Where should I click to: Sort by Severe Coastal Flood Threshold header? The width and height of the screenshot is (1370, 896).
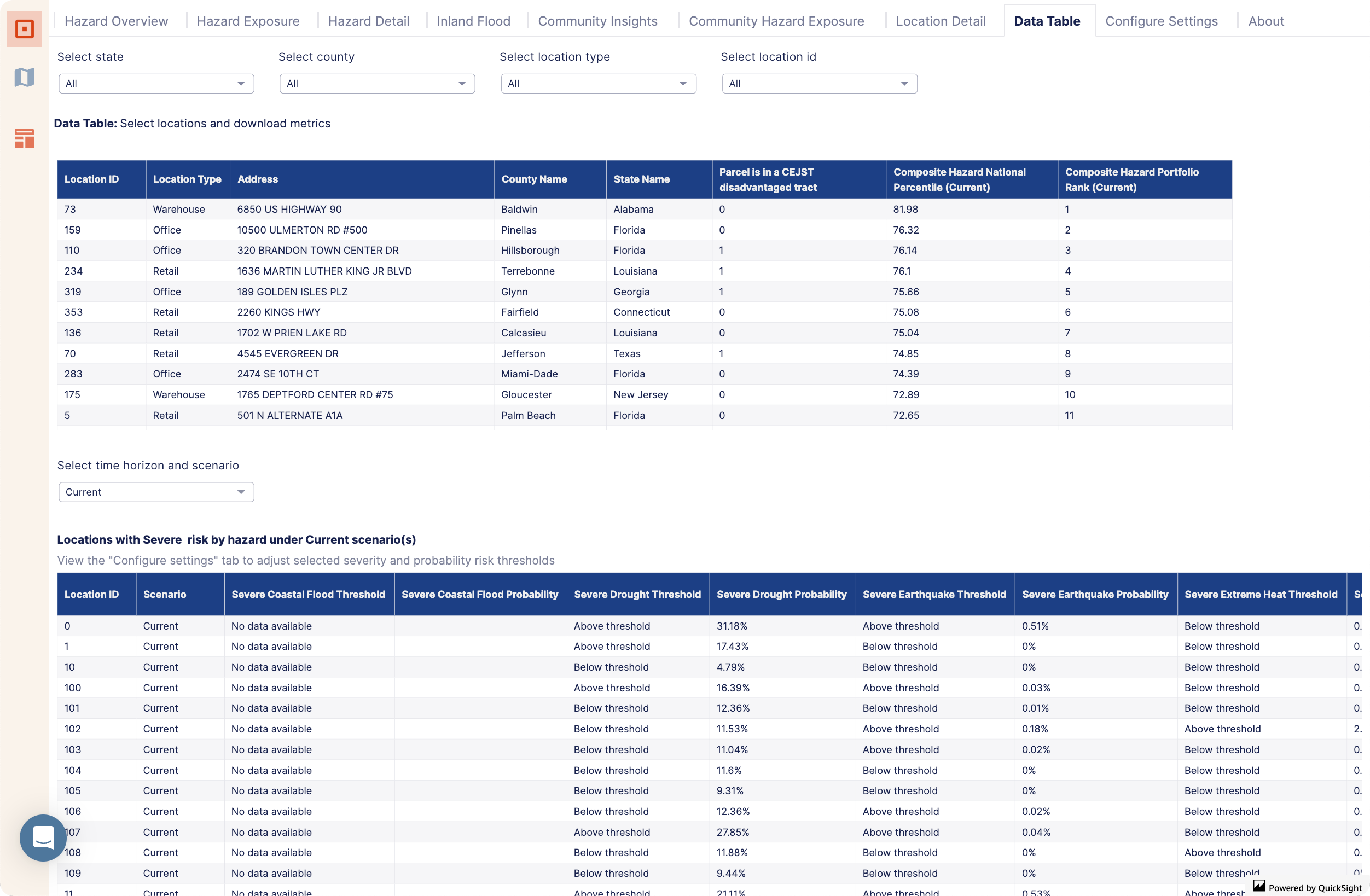point(309,595)
